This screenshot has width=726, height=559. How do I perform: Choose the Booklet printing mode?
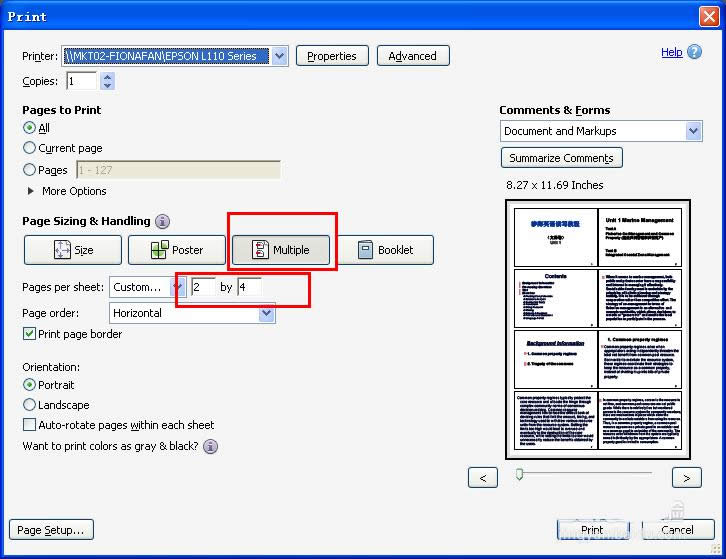pyautogui.click(x=384, y=250)
